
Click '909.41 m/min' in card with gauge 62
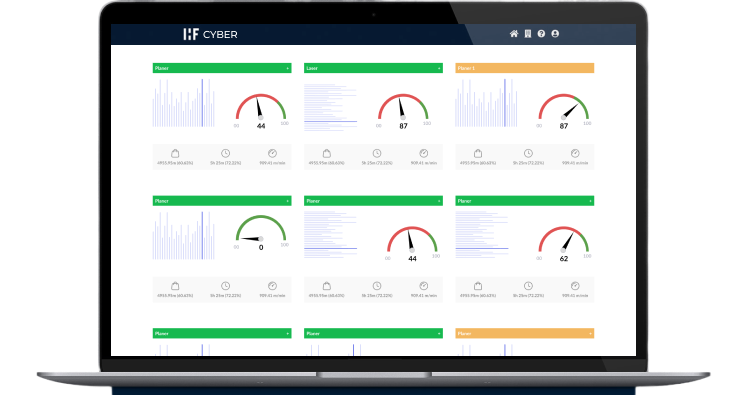(575, 296)
